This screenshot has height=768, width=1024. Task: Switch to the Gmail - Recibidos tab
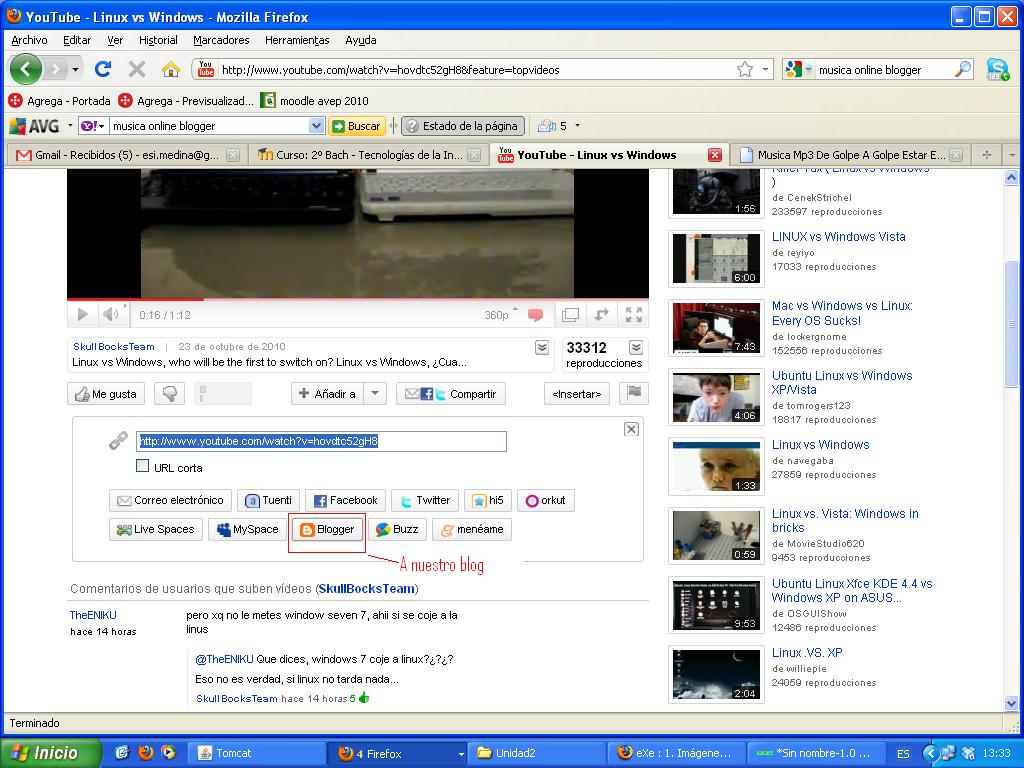(127, 155)
